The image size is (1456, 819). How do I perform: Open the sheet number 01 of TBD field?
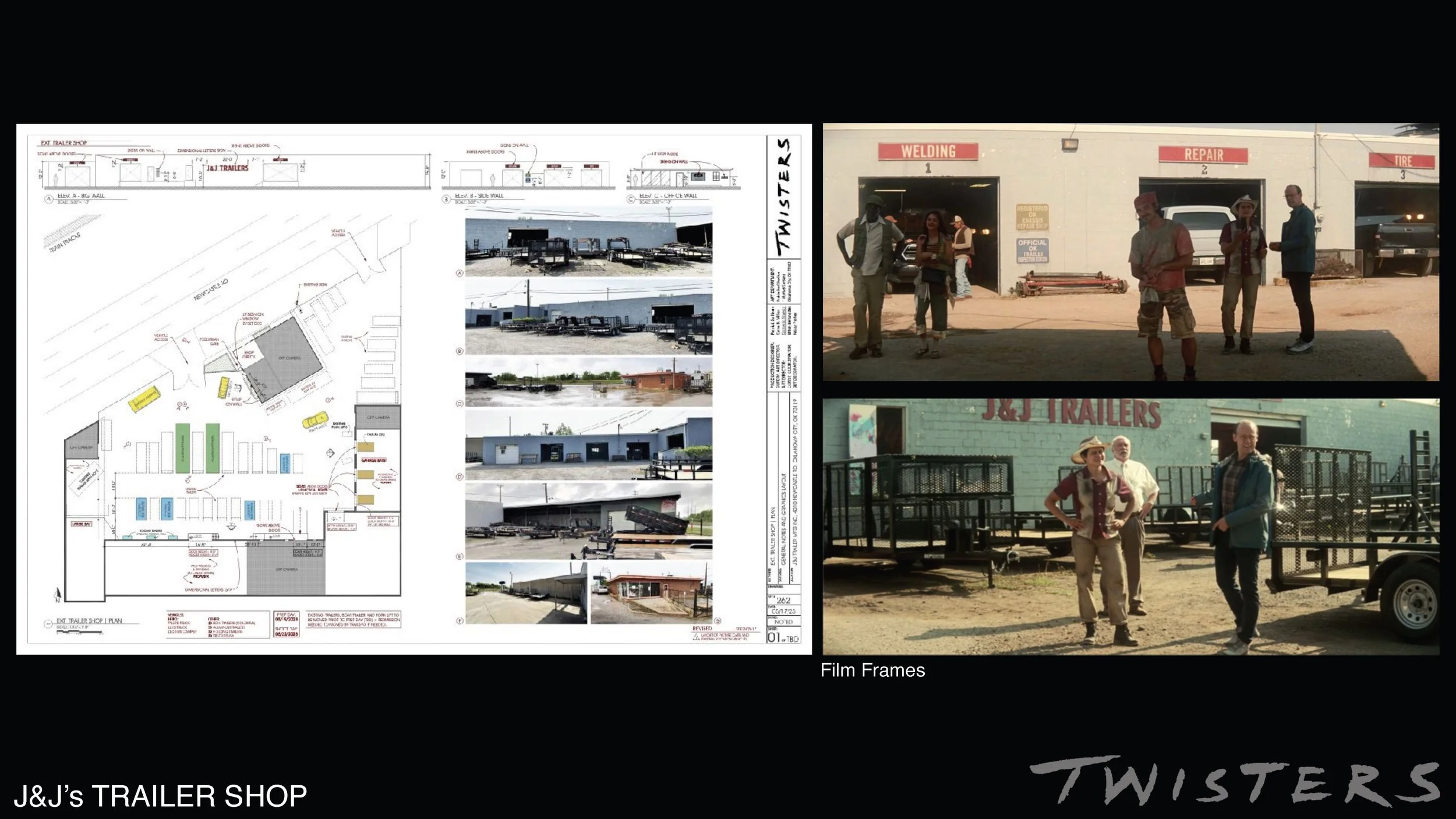[783, 636]
